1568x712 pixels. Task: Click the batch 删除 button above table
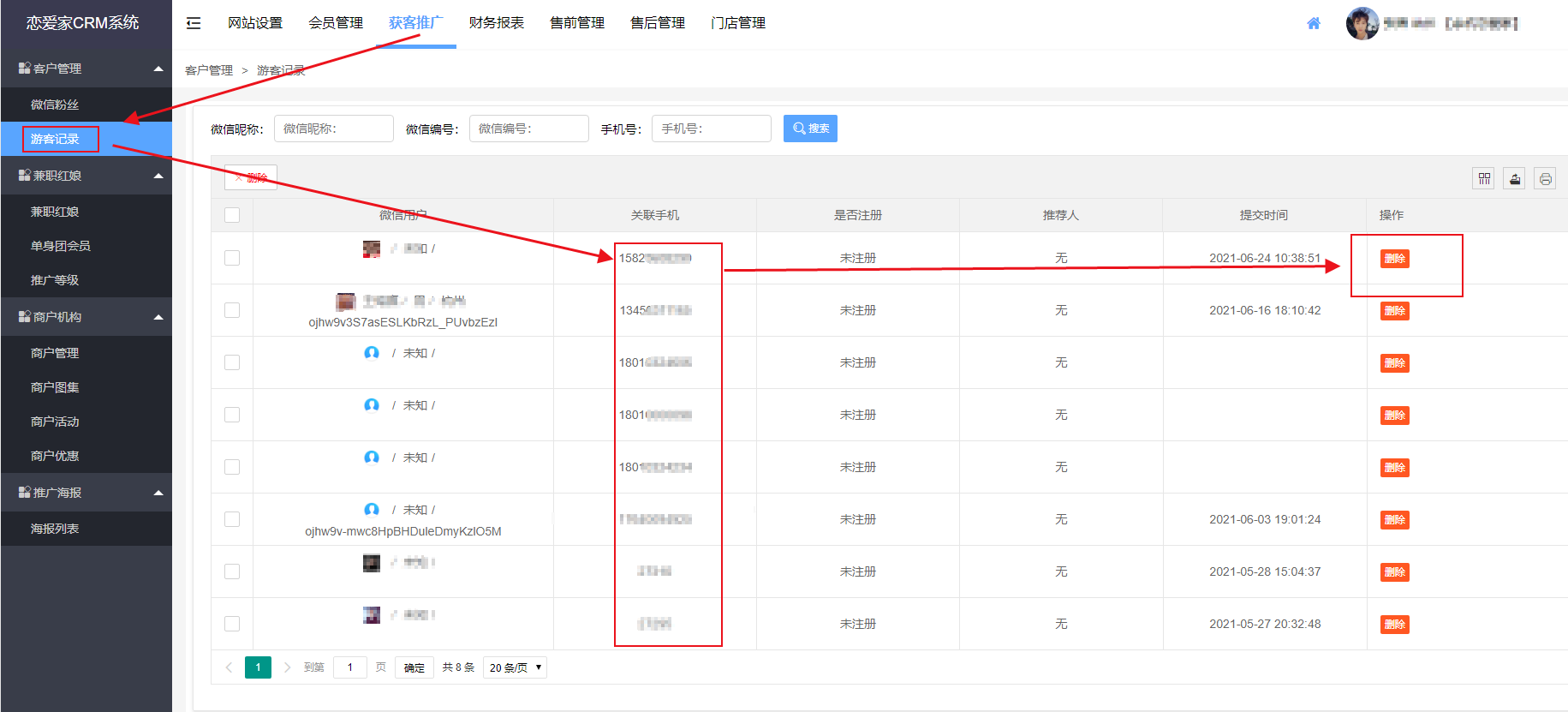click(251, 177)
